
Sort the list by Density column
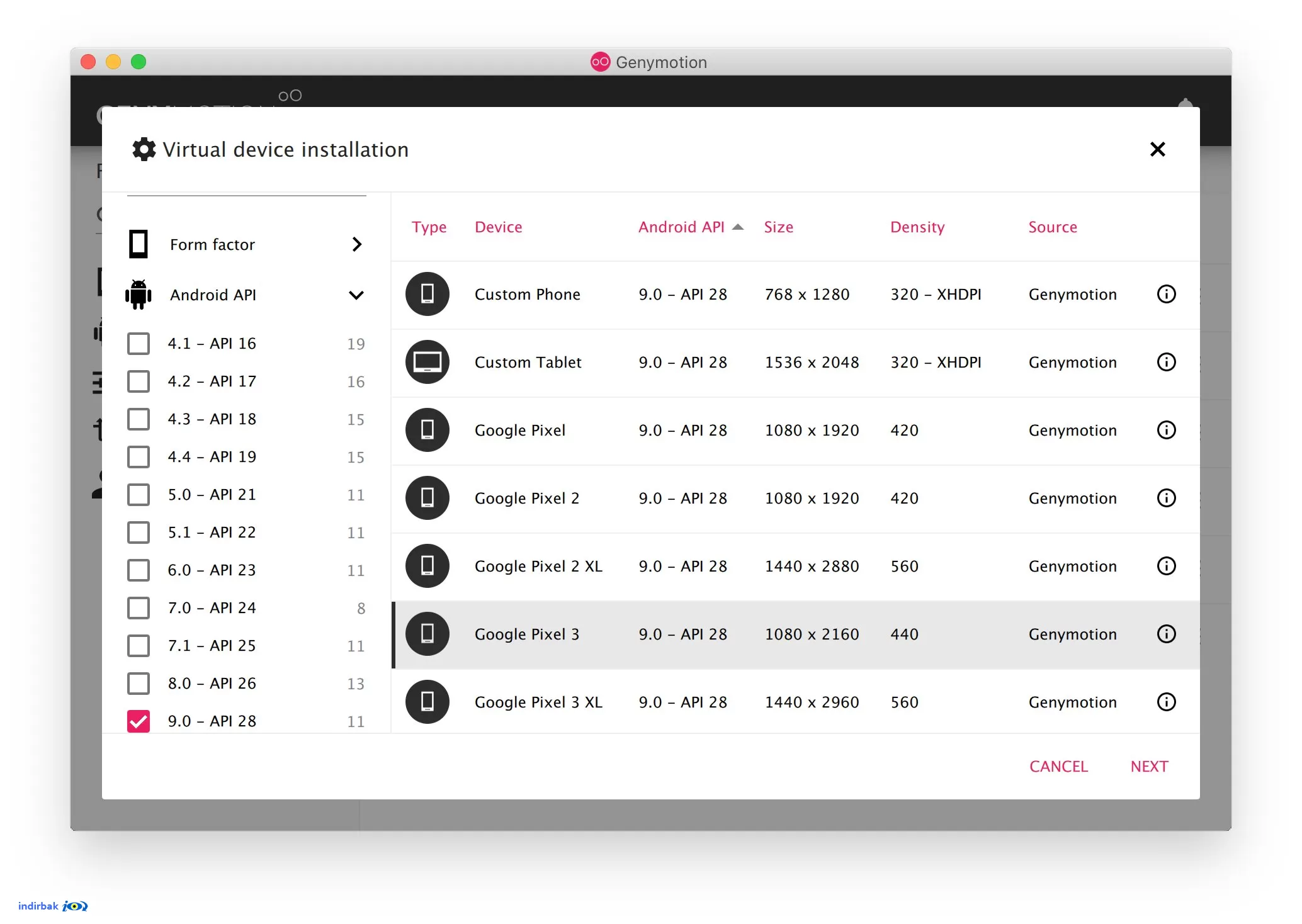click(x=917, y=227)
